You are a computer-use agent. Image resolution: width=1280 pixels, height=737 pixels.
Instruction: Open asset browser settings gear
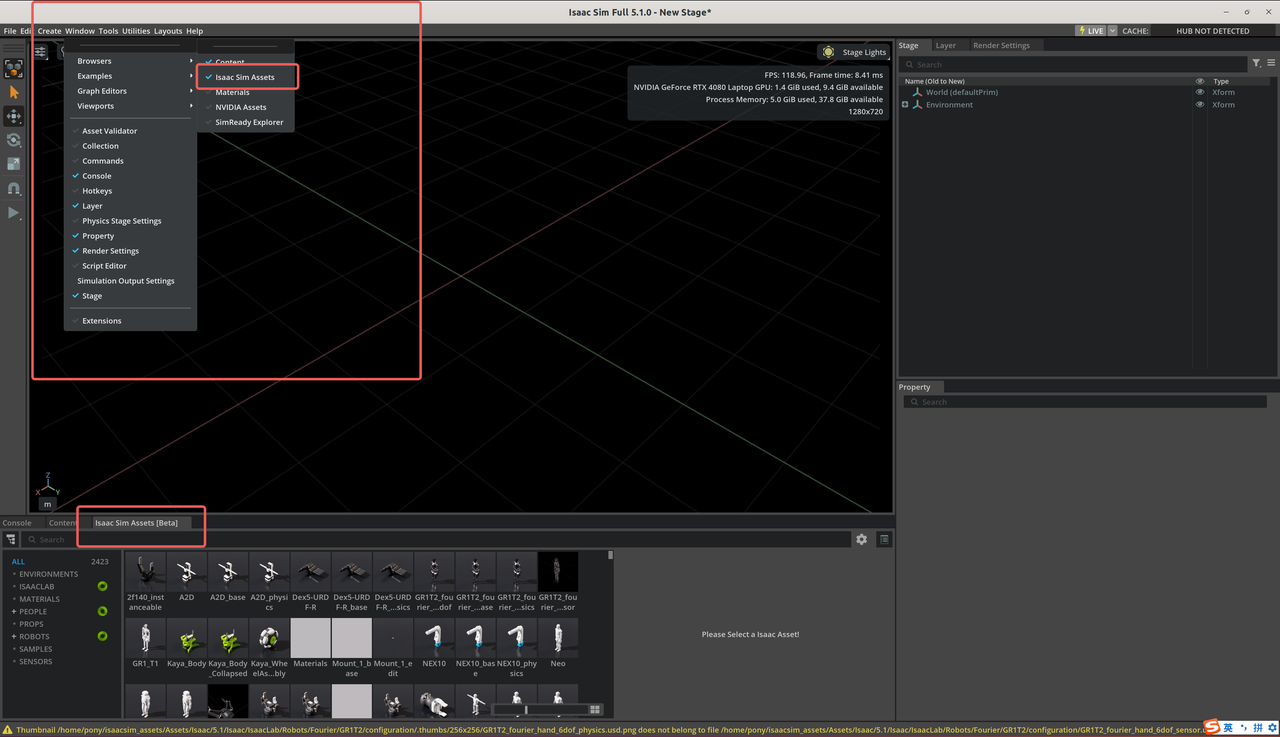pyautogui.click(x=861, y=539)
